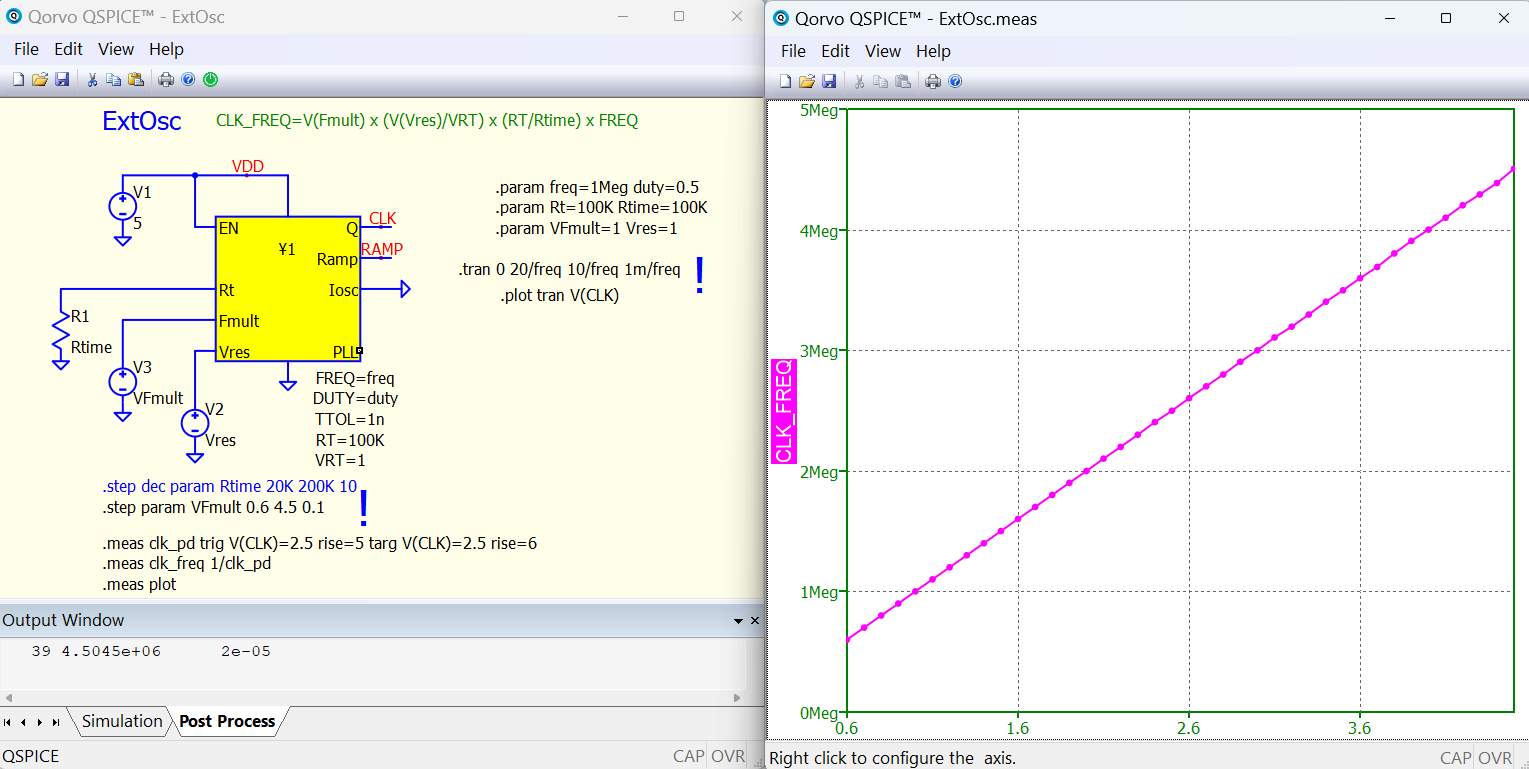Click .plot tran V(CLK) directive

(560, 295)
